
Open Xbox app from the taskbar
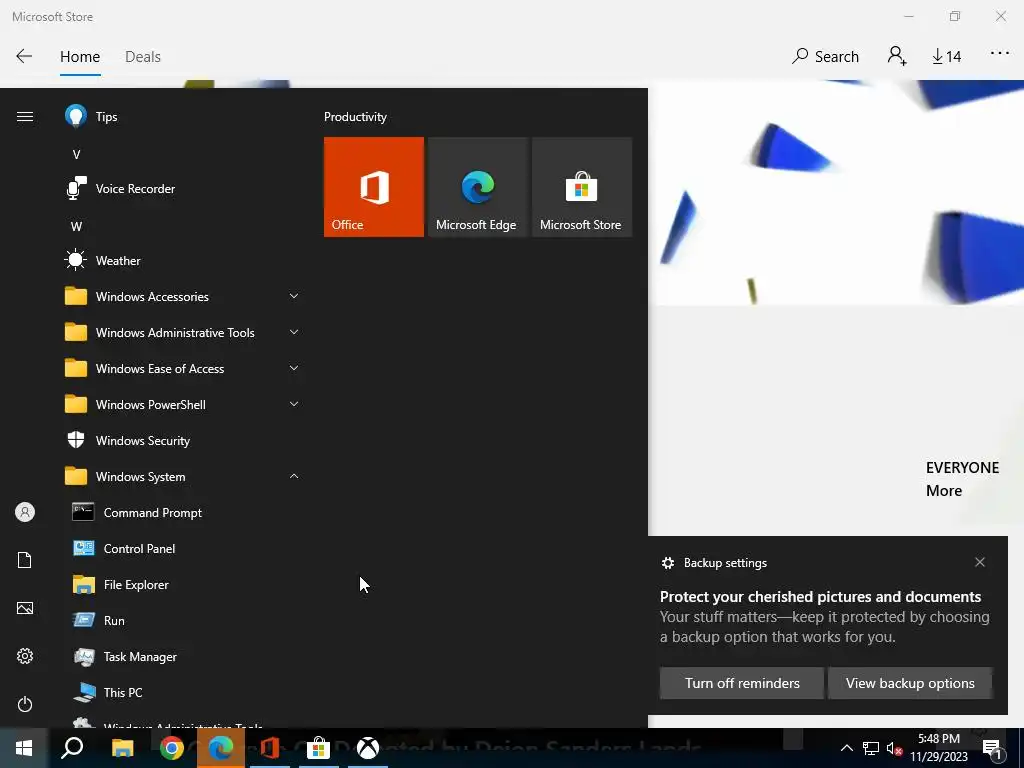point(368,748)
